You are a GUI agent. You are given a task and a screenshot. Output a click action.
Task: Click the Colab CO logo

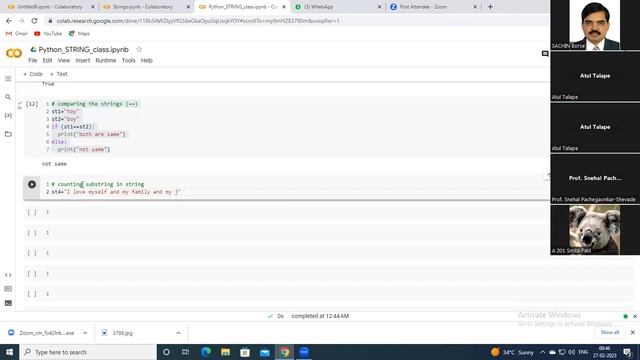pyautogui.click(x=14, y=53)
